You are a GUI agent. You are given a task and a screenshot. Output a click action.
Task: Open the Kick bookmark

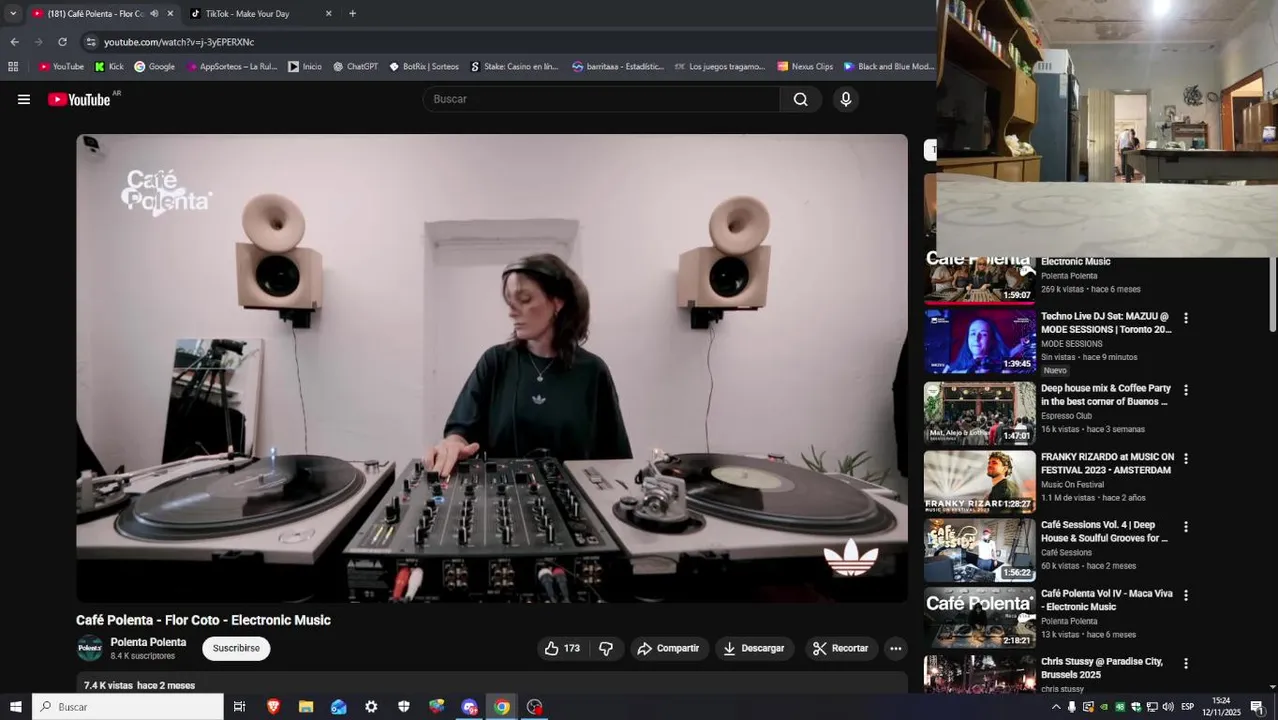coord(109,67)
